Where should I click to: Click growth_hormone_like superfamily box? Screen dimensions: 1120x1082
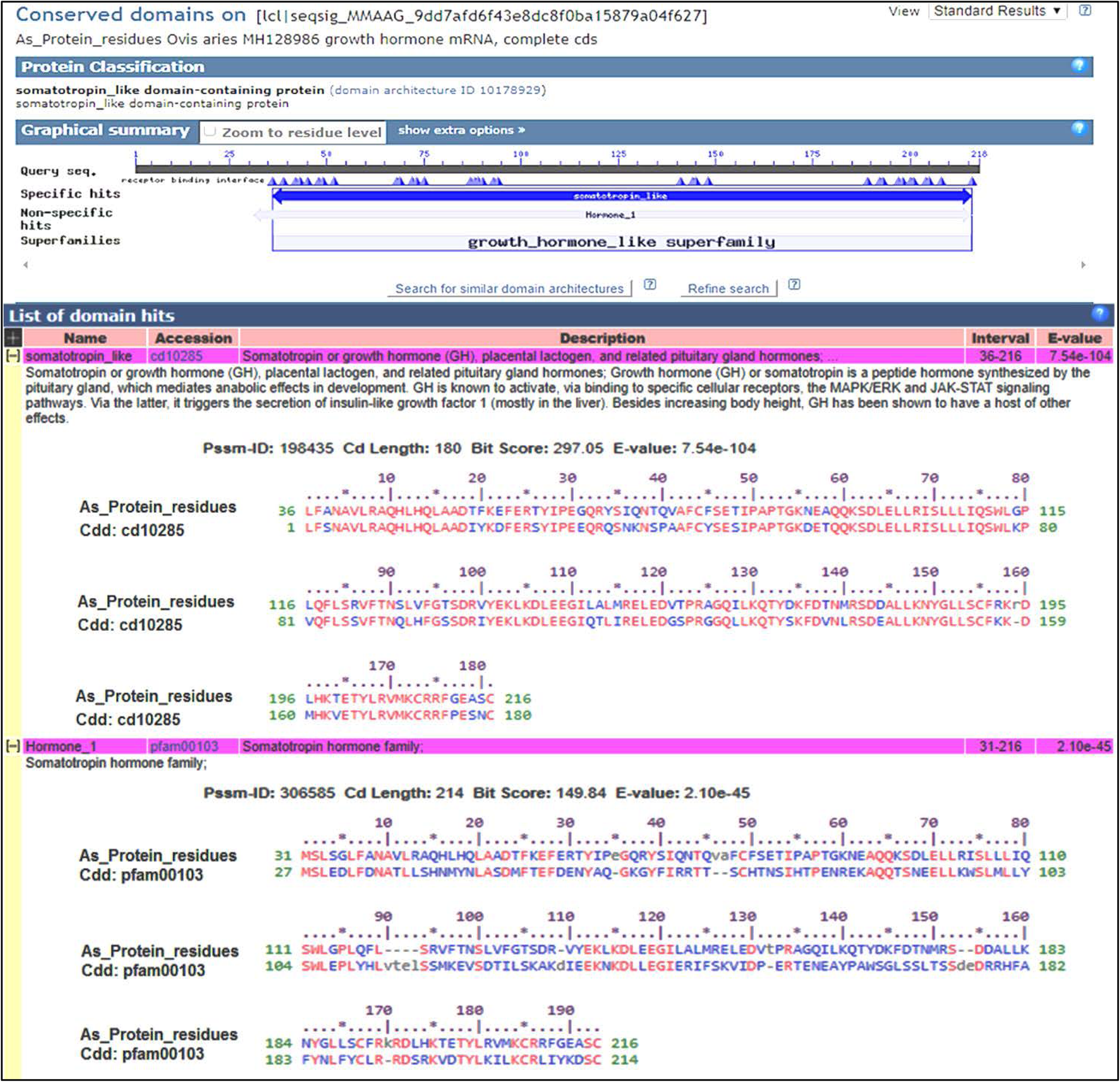[x=622, y=242]
